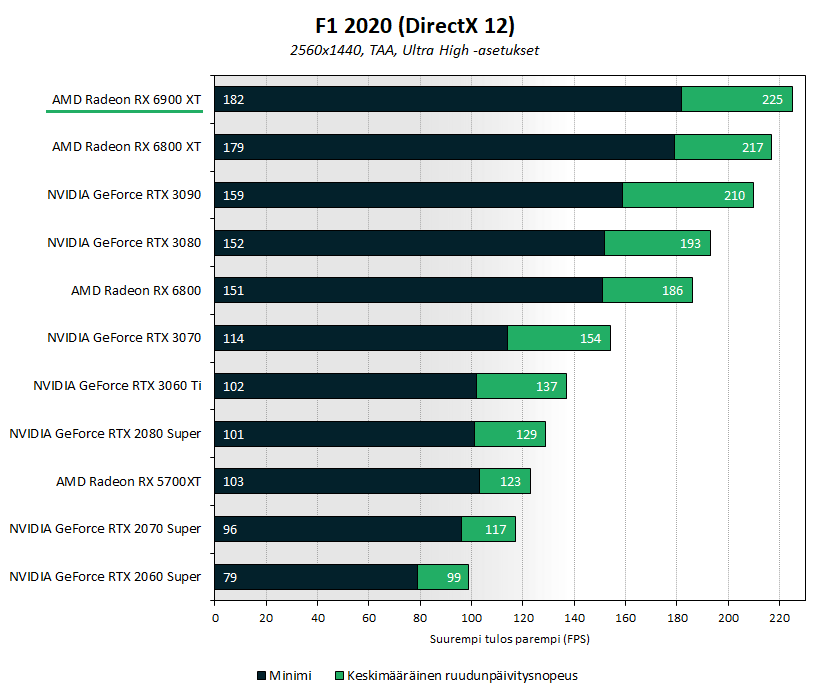Click the RTX 2080 Super average value 129
The image size is (830, 697).
526,435
